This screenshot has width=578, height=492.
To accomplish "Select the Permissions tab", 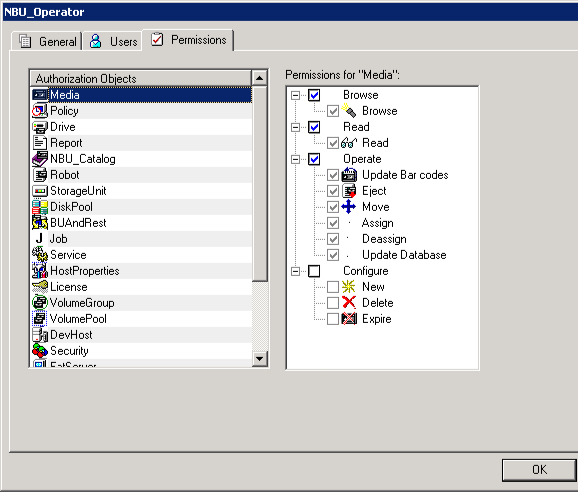I will pos(188,40).
